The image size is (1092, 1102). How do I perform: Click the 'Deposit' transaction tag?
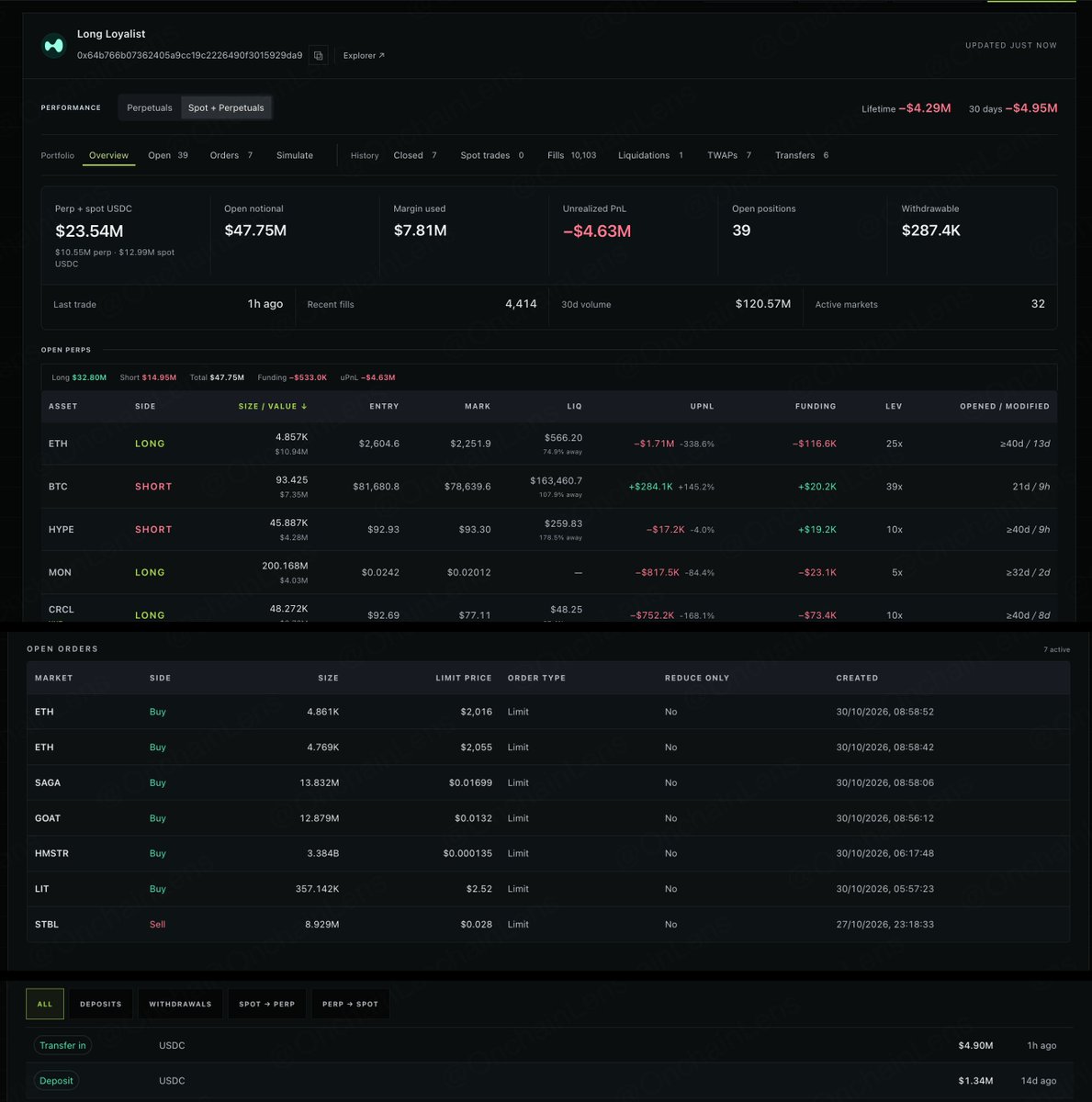pos(56,1081)
